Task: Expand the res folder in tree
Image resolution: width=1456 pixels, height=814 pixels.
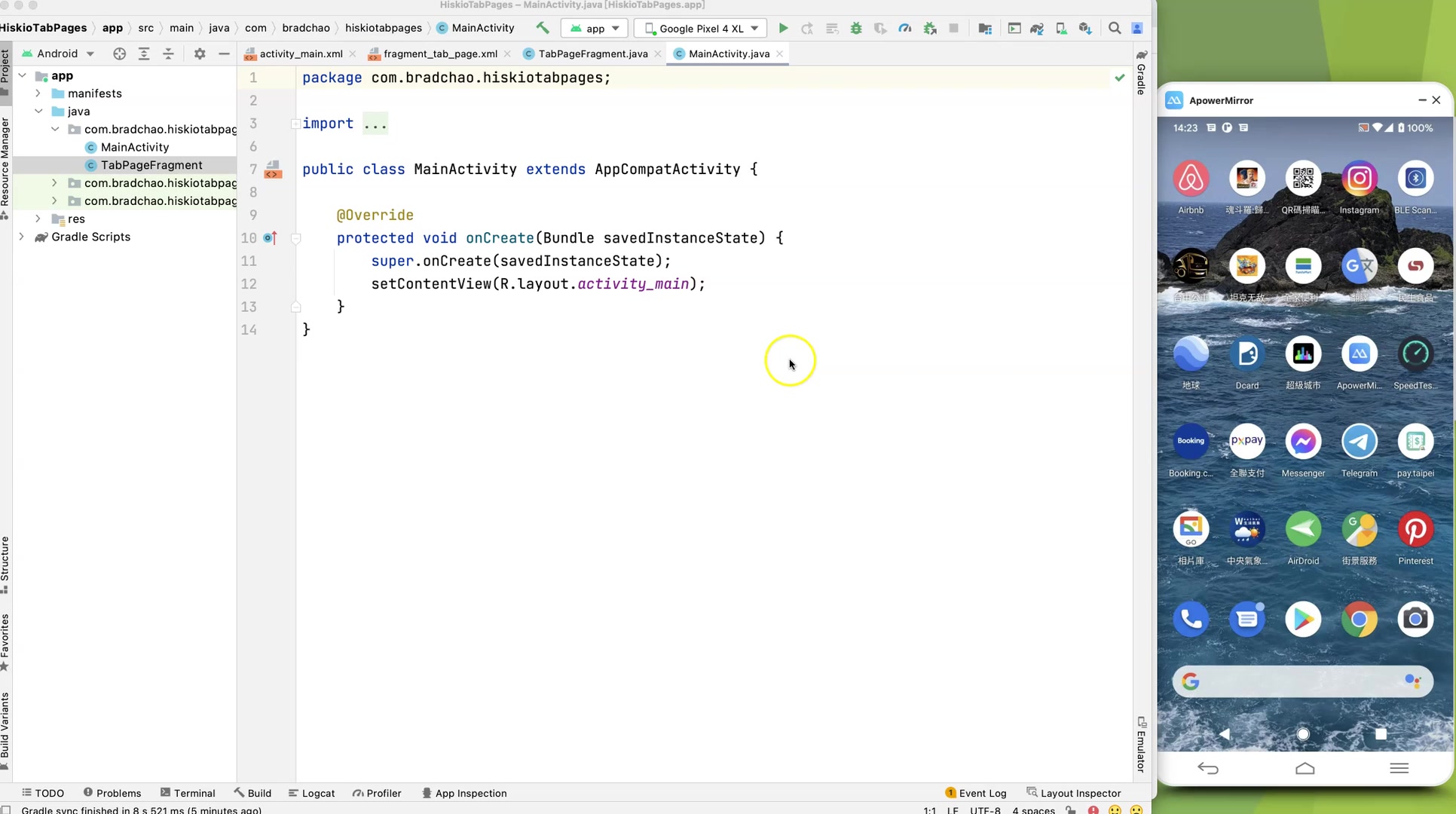Action: point(38,219)
